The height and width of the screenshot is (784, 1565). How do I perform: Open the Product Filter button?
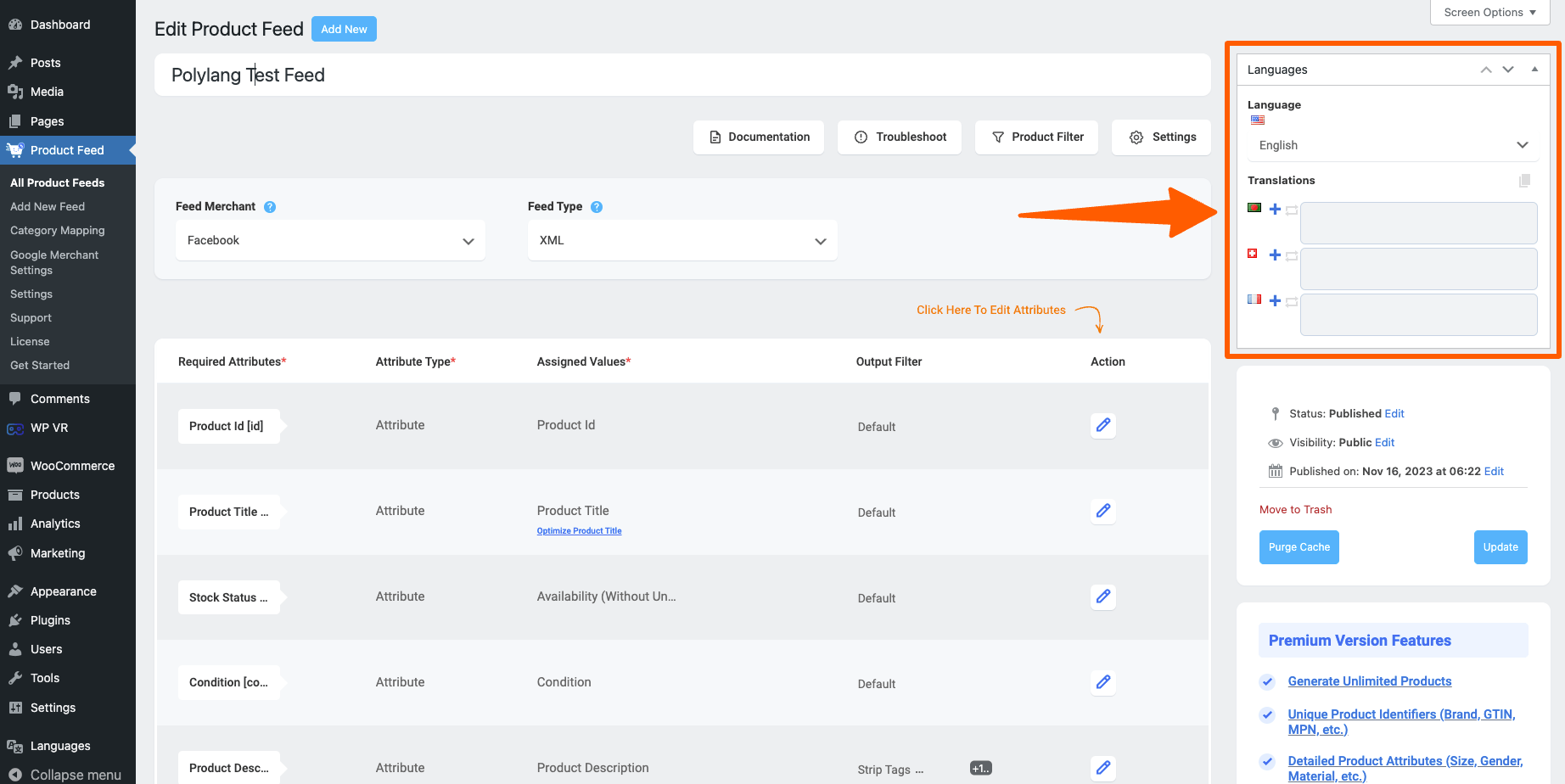[1036, 137]
